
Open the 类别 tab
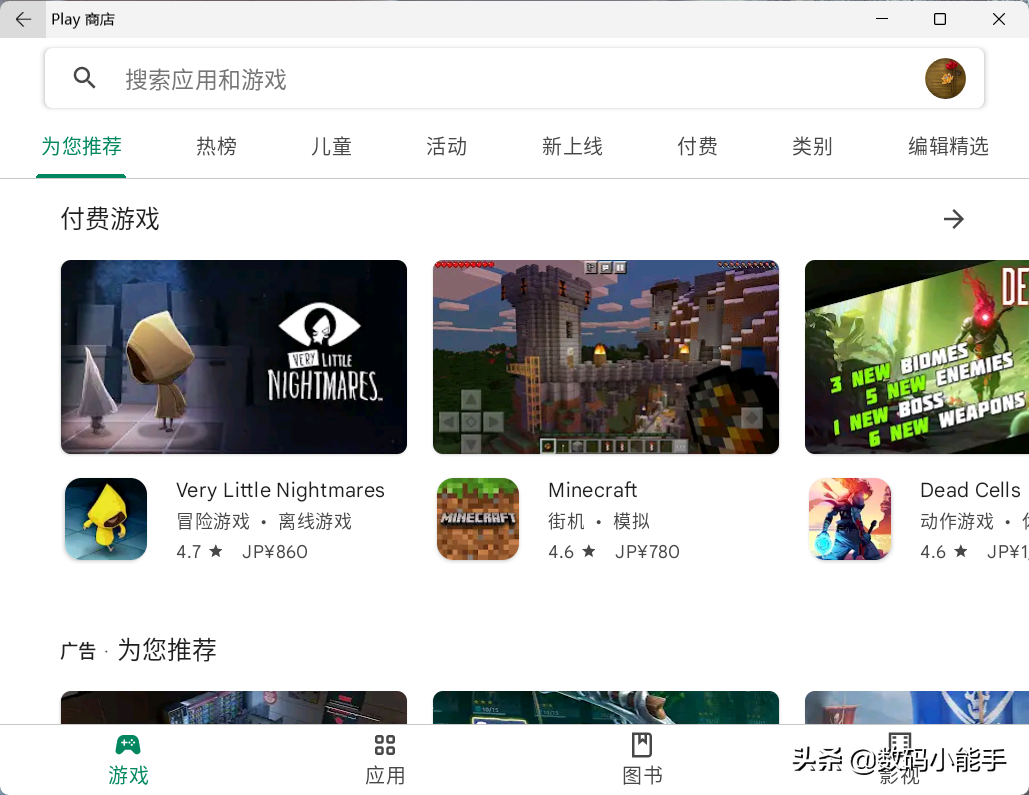click(x=812, y=146)
